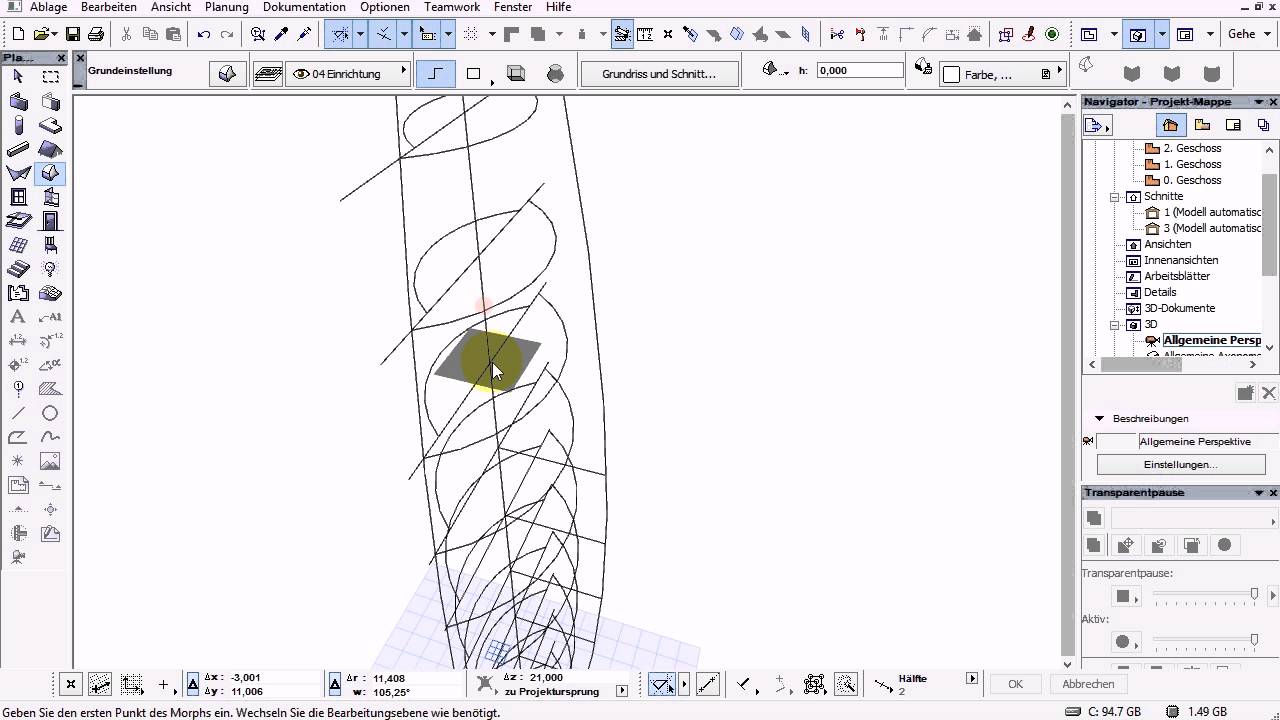Click the Farbe color swatch
The image size is (1280, 720).
pyautogui.click(x=951, y=75)
